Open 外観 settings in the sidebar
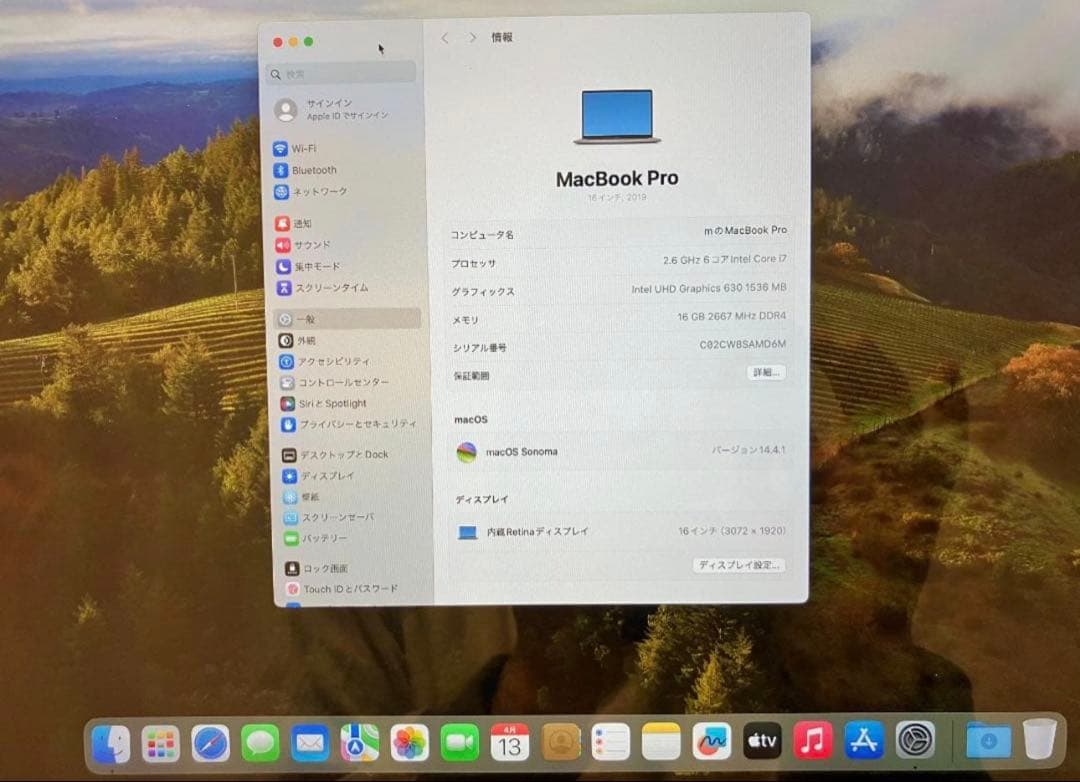This screenshot has width=1080, height=782. coord(298,340)
